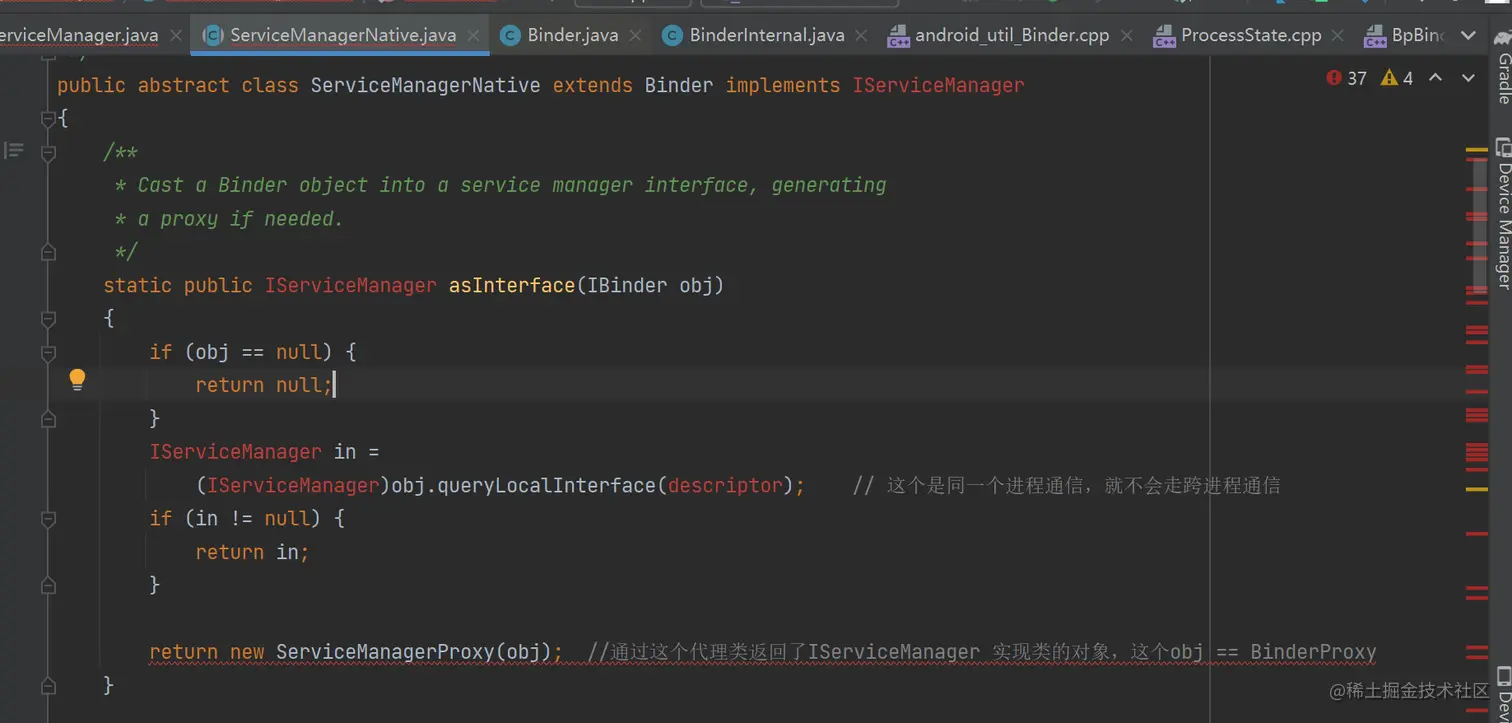Close the ServiceManager.java tab
This screenshot has width=1512, height=723.
point(176,35)
